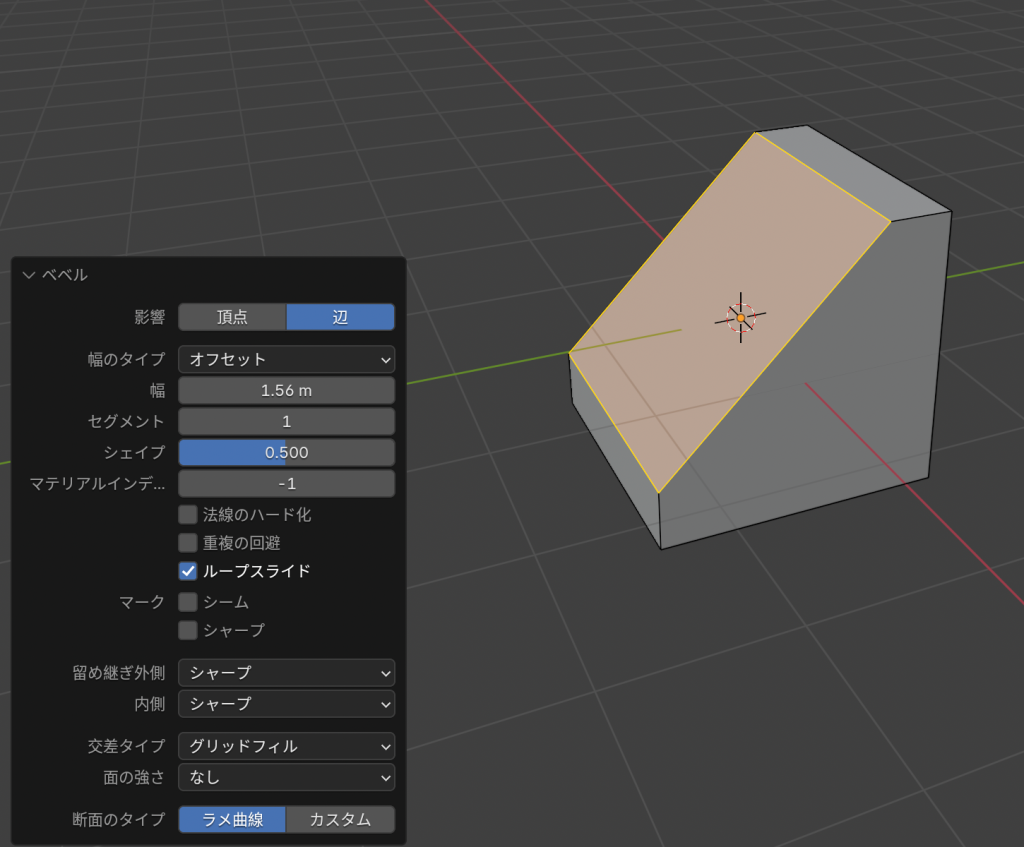Select 辺 affect mode
Viewport: 1024px width, 847px height.
pos(340,317)
